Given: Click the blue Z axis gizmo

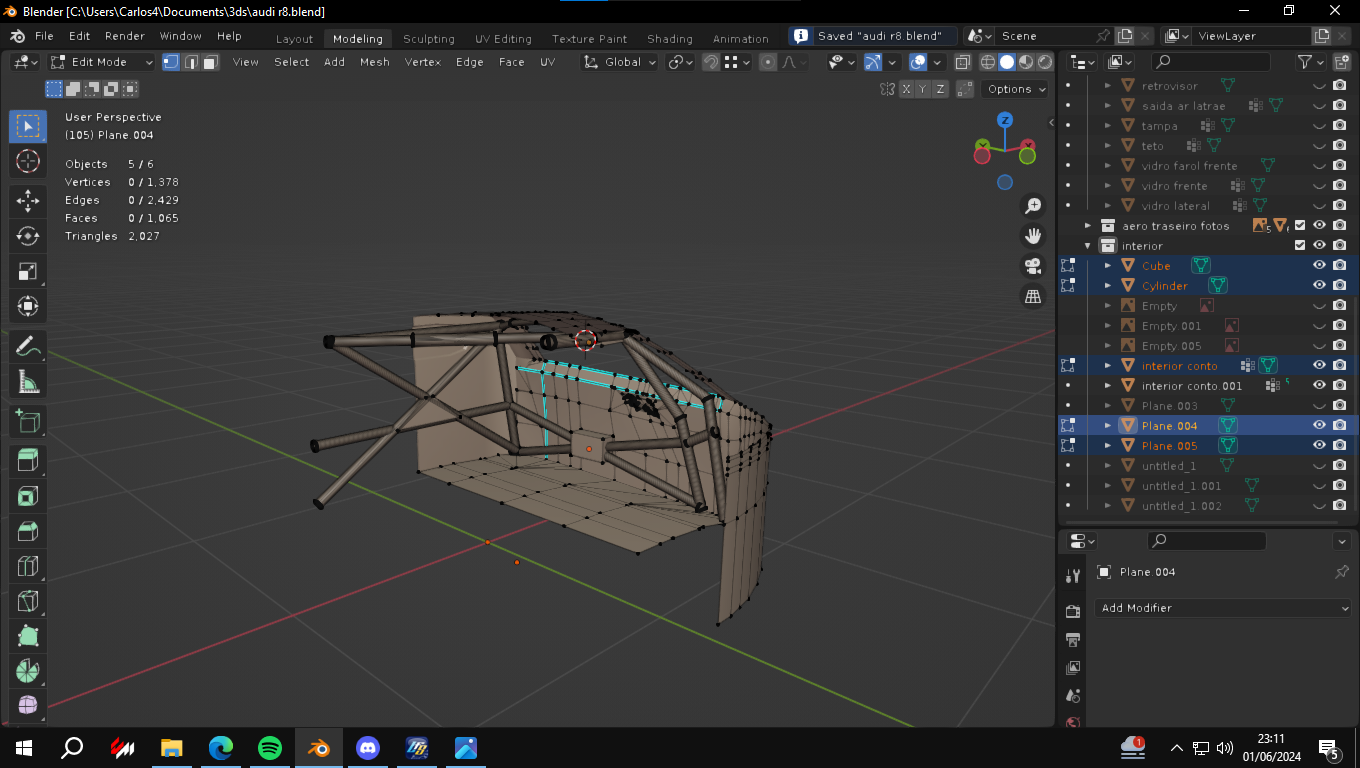Looking at the screenshot, I should coord(1005,120).
